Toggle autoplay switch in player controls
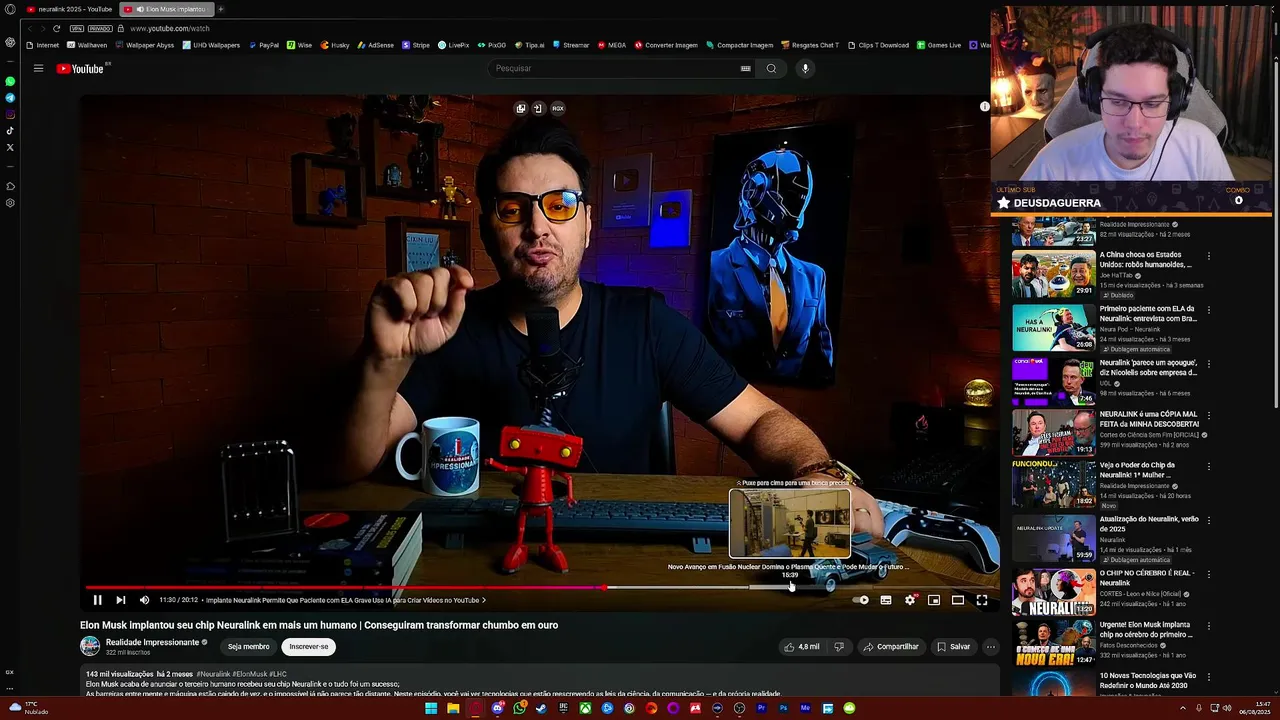Screen dimensions: 1280x720 861,600
